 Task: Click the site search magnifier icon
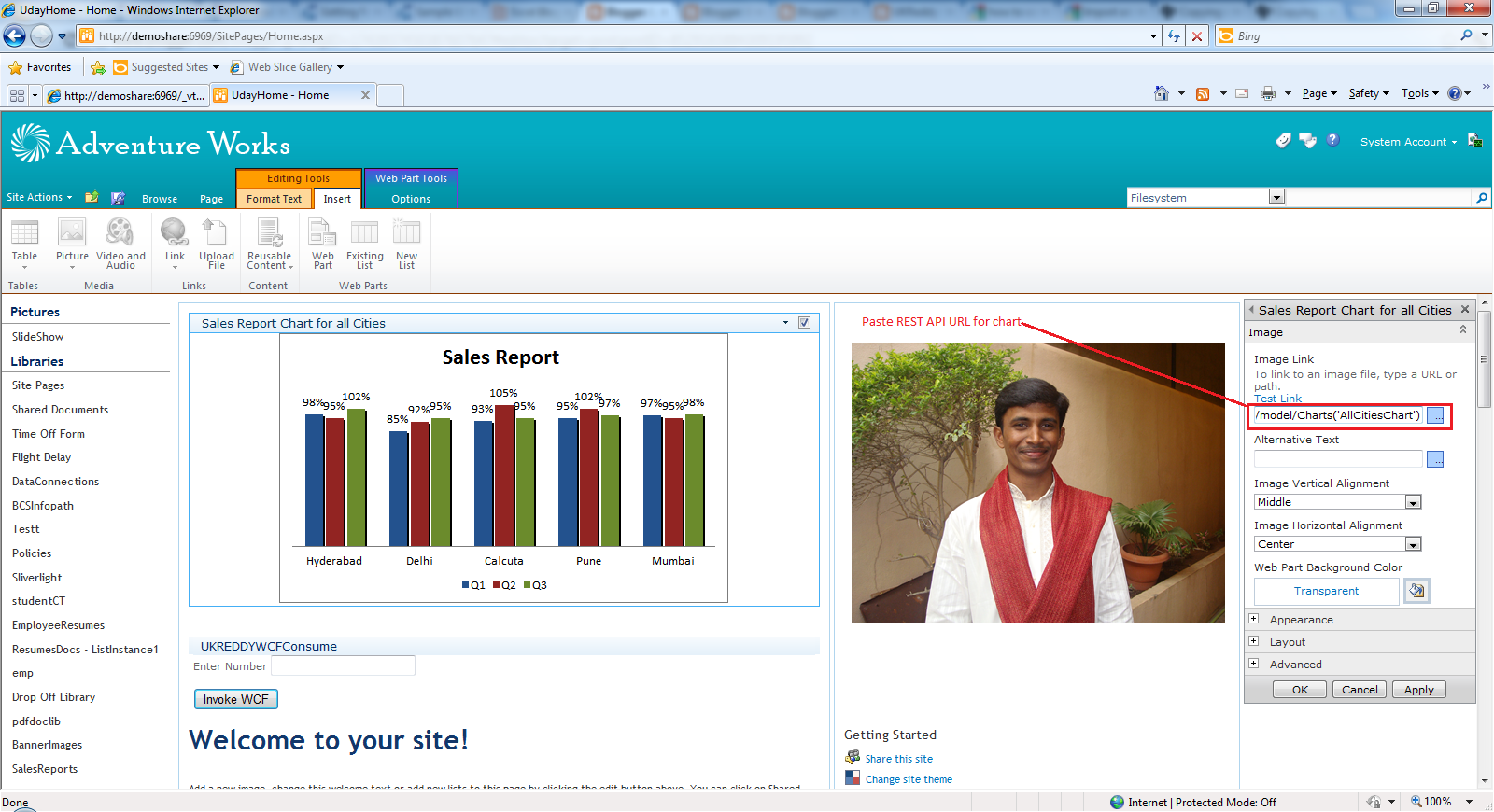point(1481,198)
